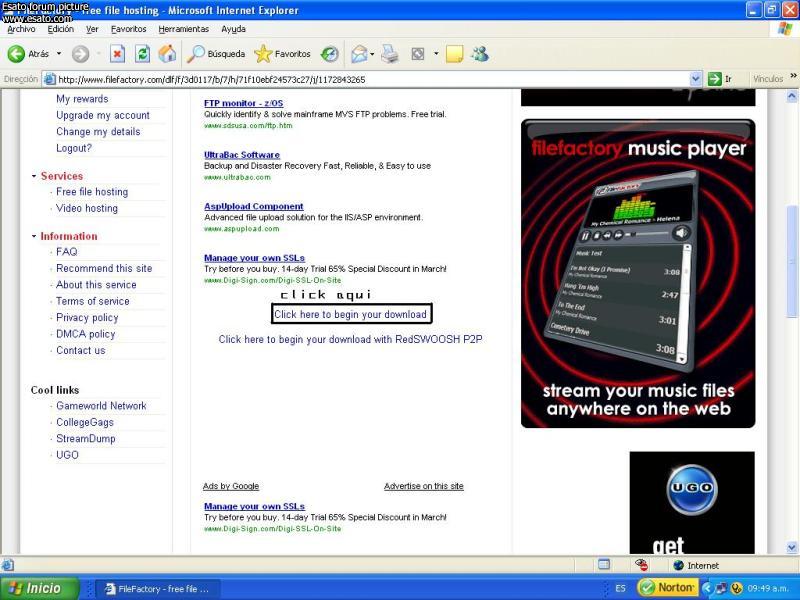Click the Mail envelope icon
800x600 pixels.
pyautogui.click(x=359, y=54)
